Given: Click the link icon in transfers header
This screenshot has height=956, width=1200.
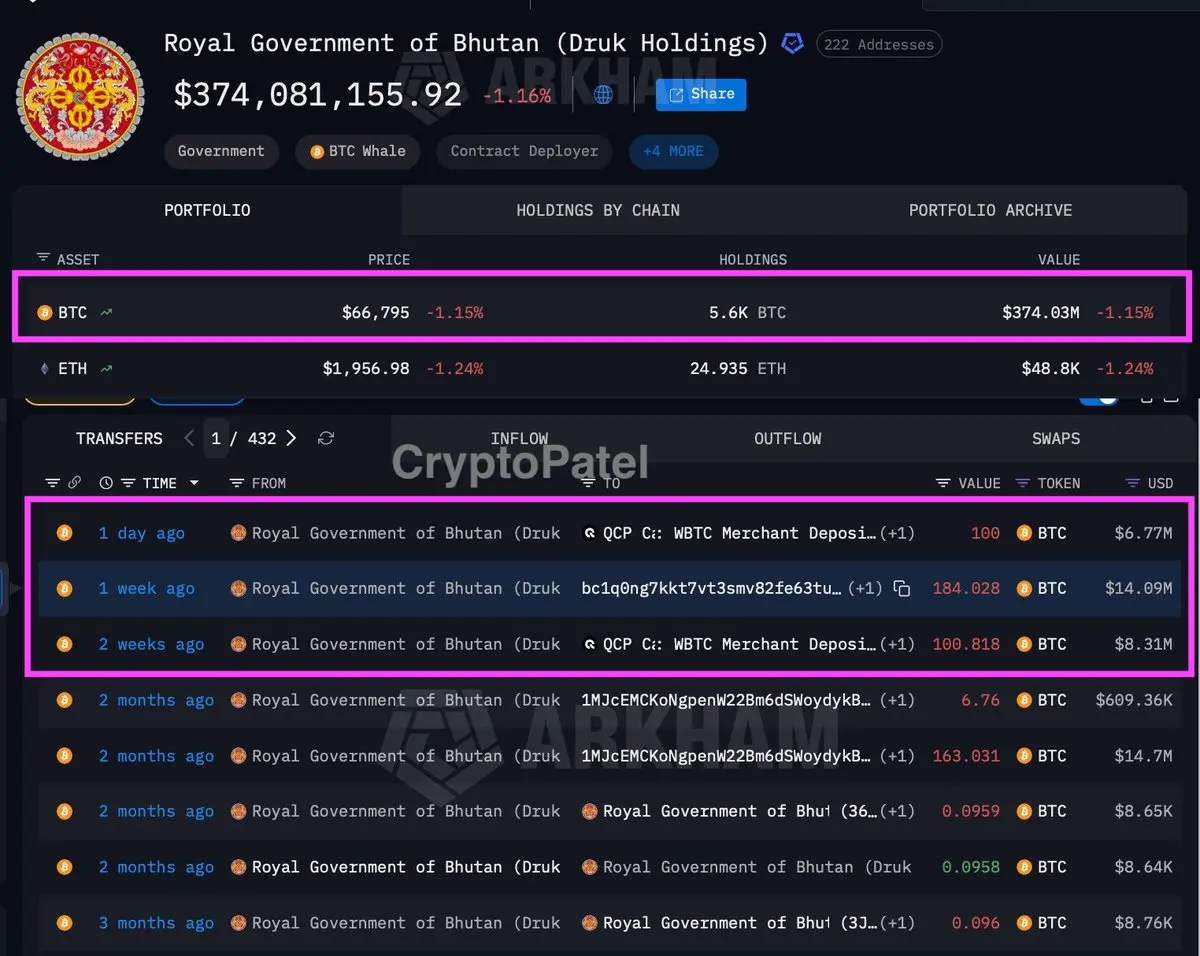Looking at the screenshot, I should click(74, 483).
